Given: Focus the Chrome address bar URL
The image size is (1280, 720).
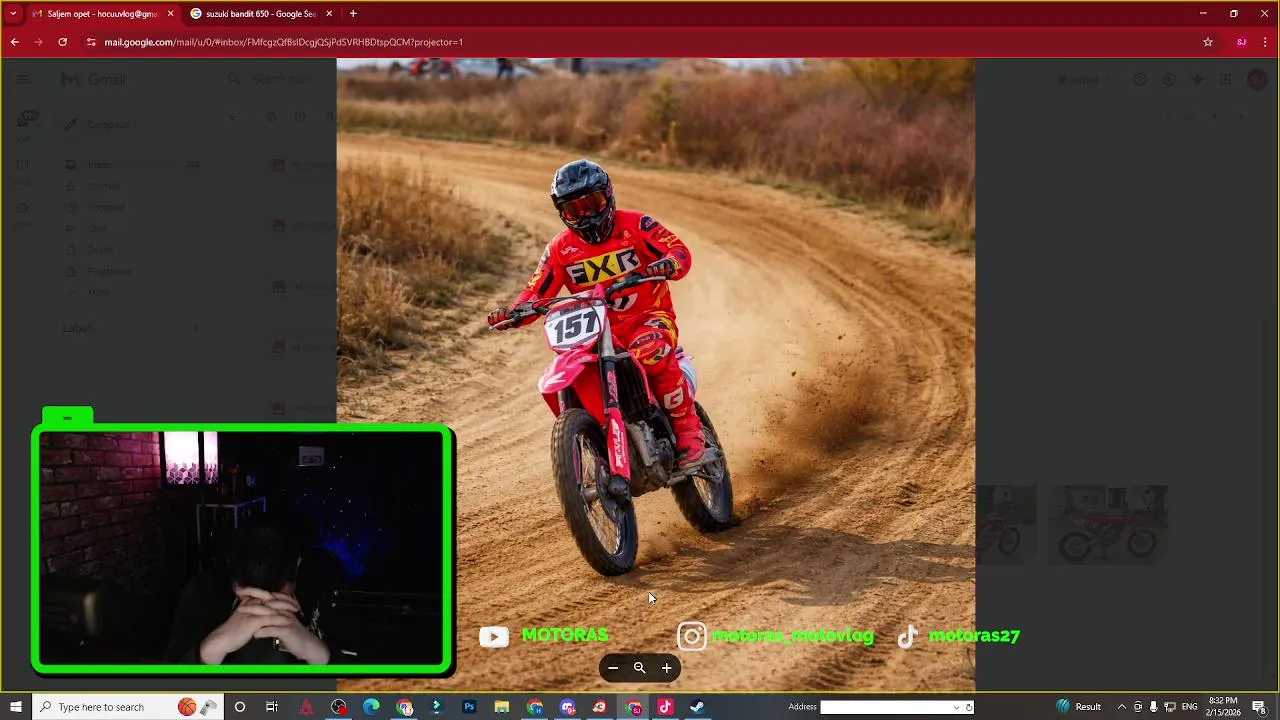Looking at the screenshot, I should 283,42.
